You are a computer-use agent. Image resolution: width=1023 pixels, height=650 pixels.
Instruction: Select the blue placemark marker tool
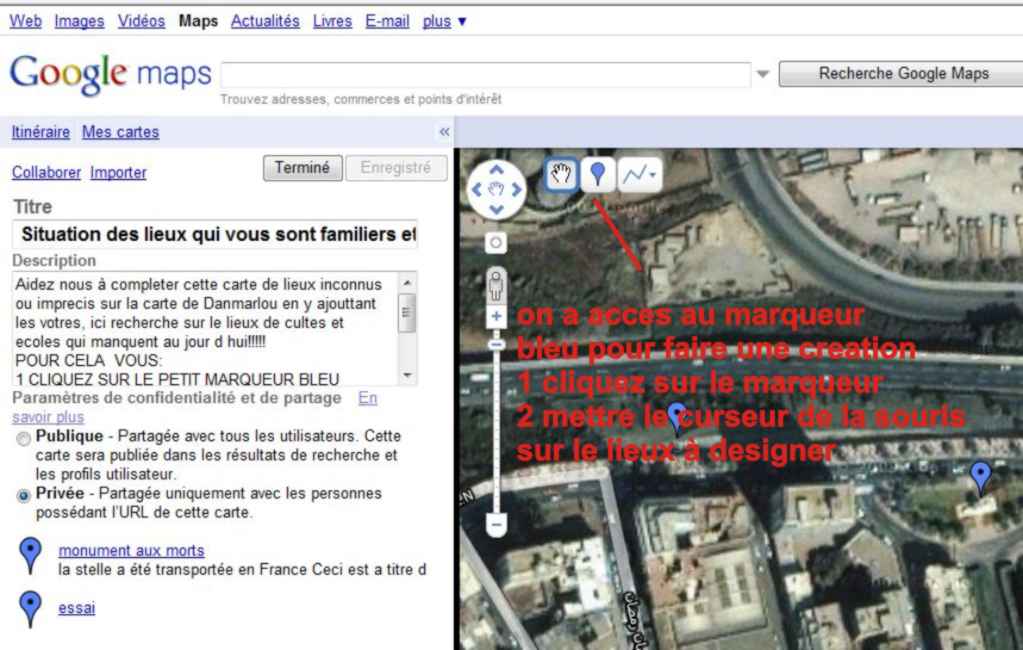[598, 175]
